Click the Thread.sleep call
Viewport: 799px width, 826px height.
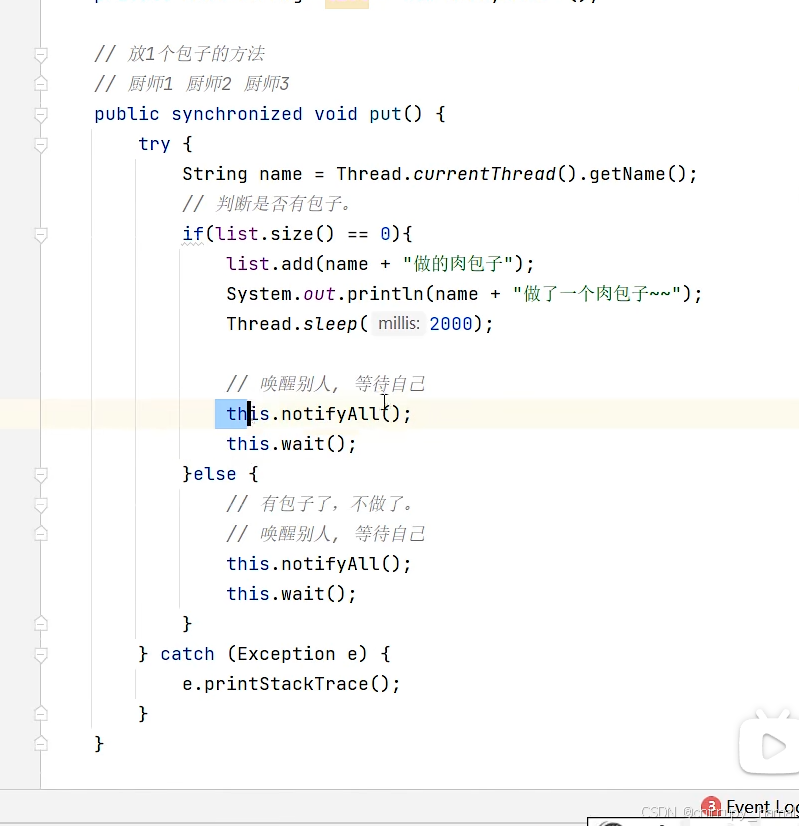(x=292, y=323)
